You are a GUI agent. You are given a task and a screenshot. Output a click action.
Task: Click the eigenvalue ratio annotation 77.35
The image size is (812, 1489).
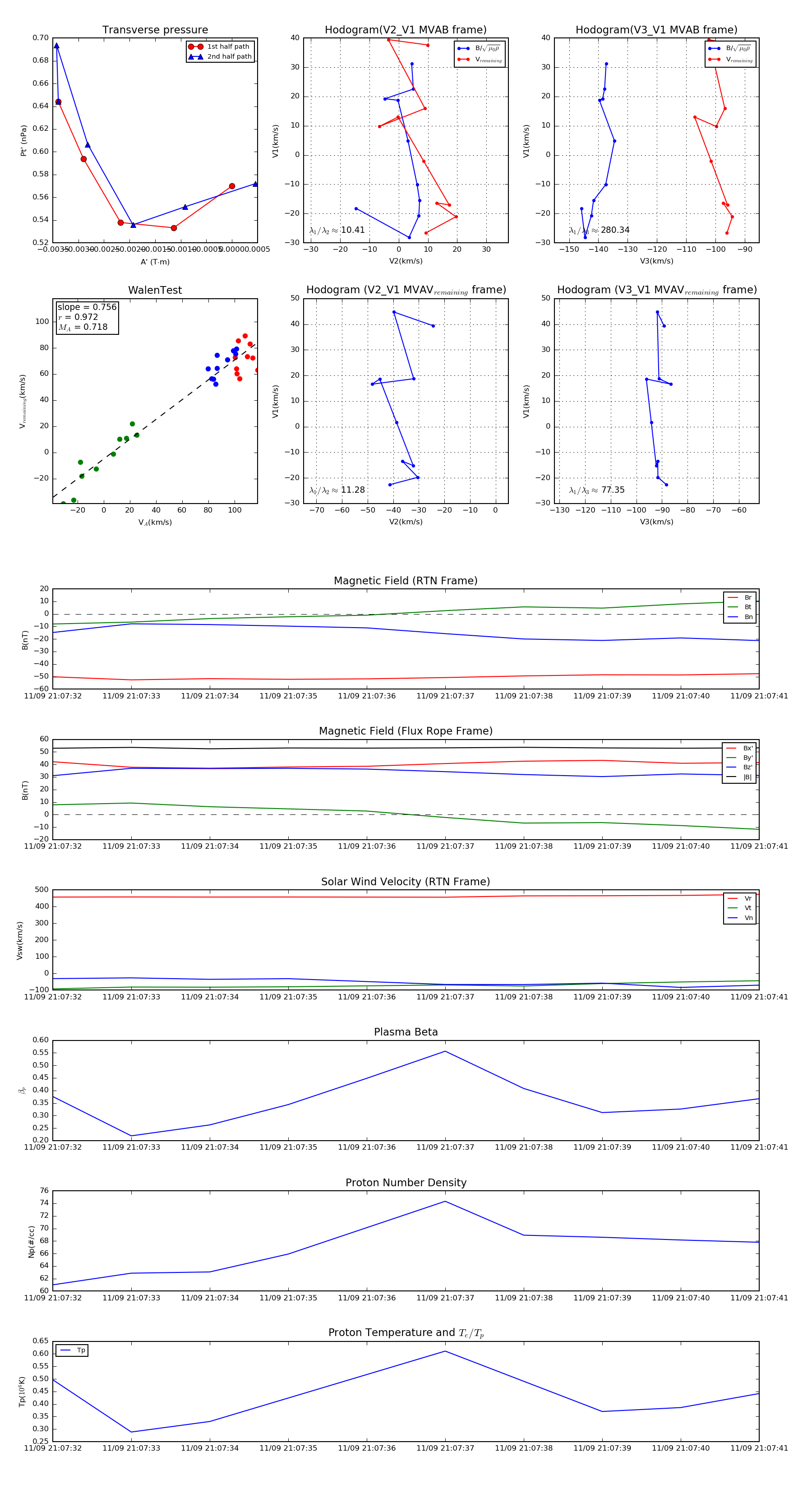[x=597, y=490]
